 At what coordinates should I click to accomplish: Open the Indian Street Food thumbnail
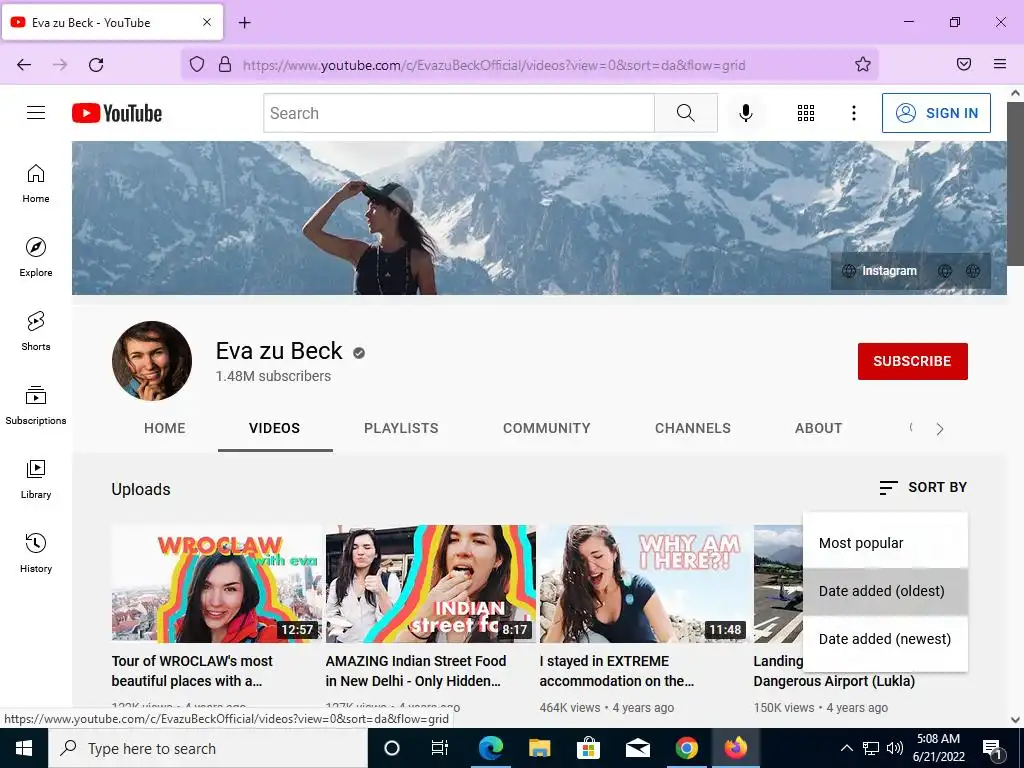click(431, 584)
